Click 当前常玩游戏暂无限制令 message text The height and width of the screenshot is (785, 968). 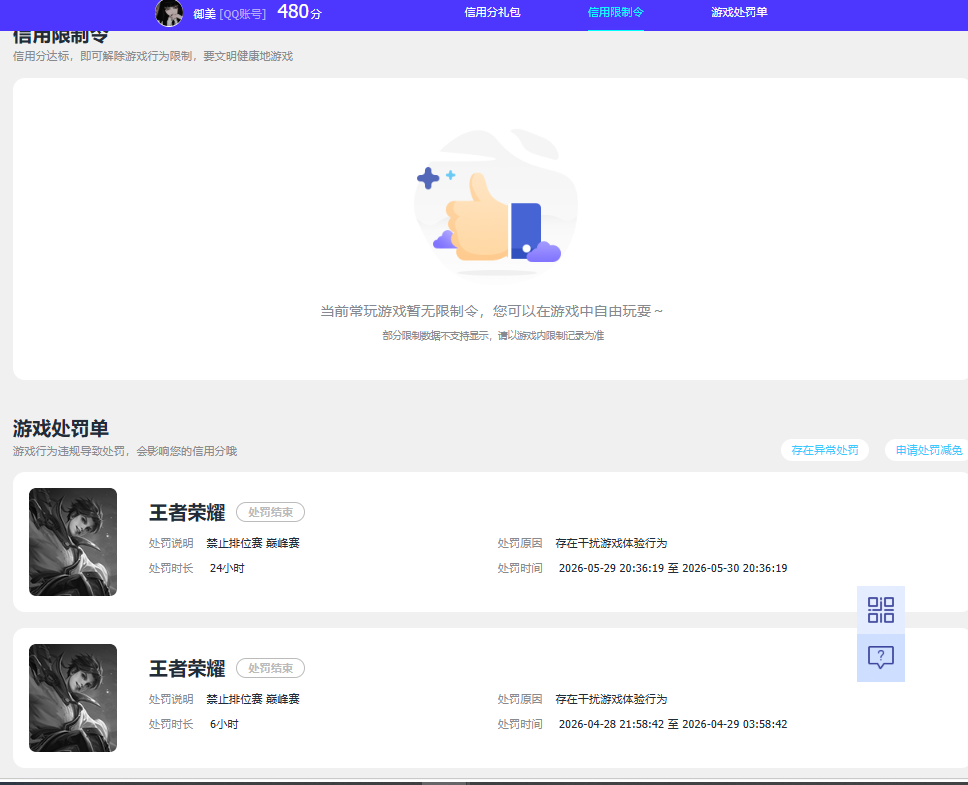click(491, 311)
